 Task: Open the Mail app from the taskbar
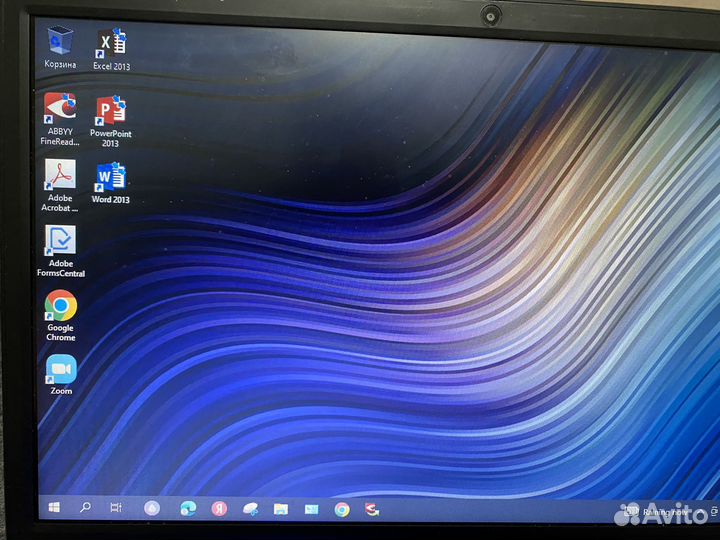(x=311, y=509)
